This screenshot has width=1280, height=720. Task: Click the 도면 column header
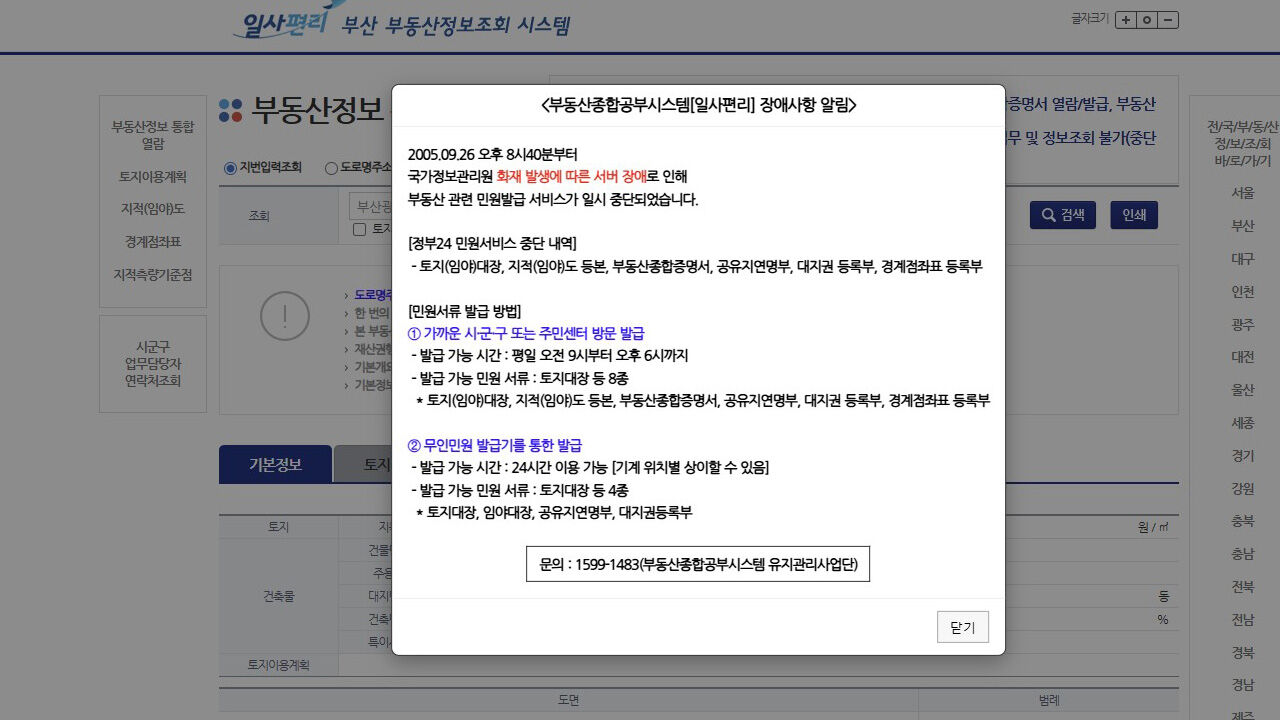pos(568,700)
